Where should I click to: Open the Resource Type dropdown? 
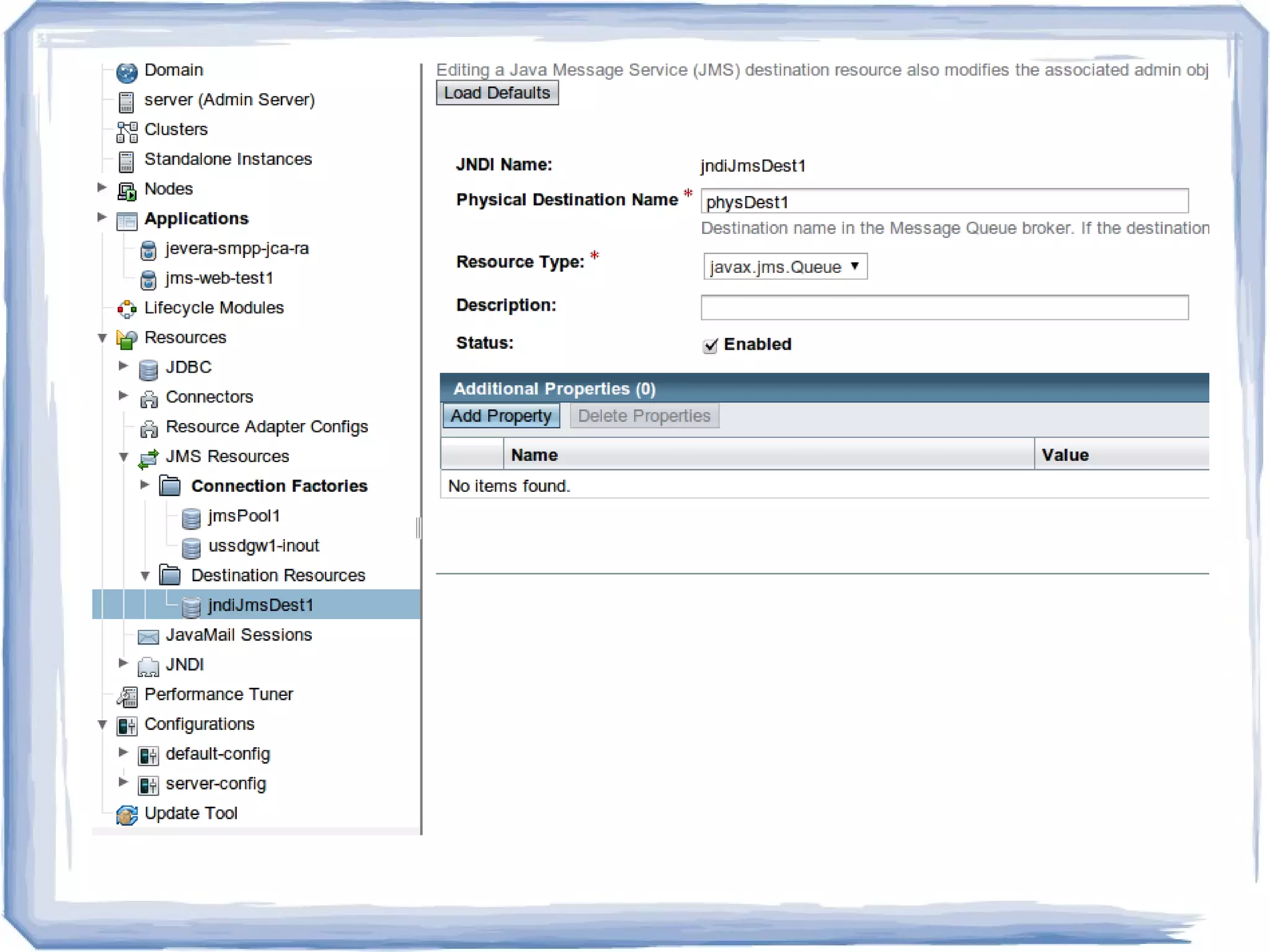[x=784, y=267]
